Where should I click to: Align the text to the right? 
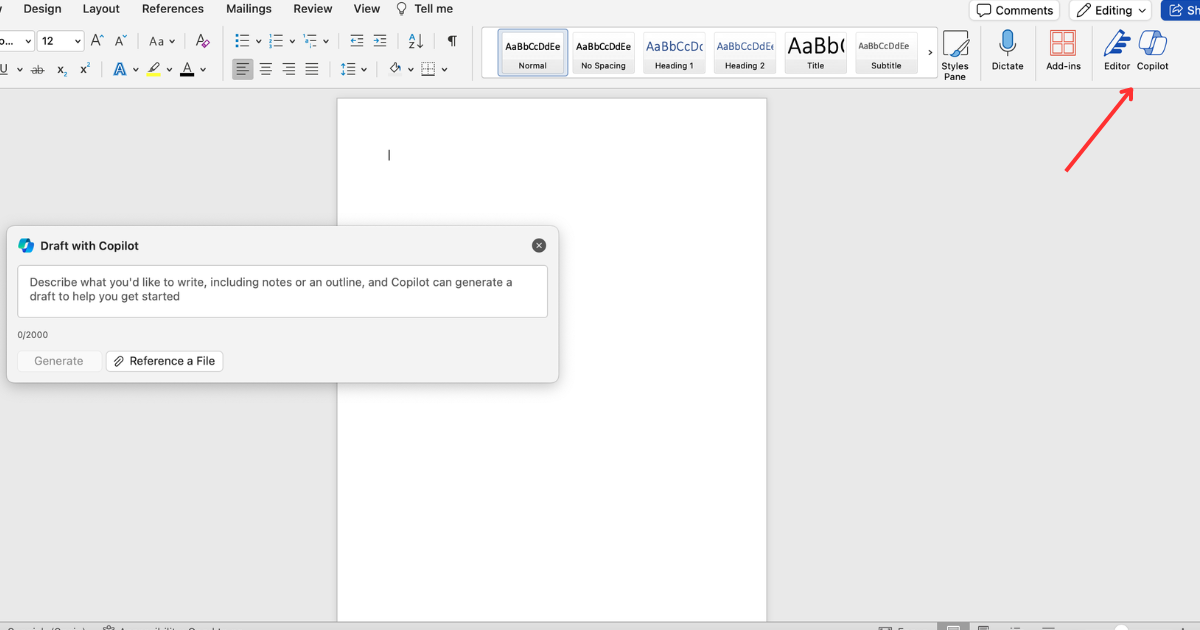click(289, 69)
